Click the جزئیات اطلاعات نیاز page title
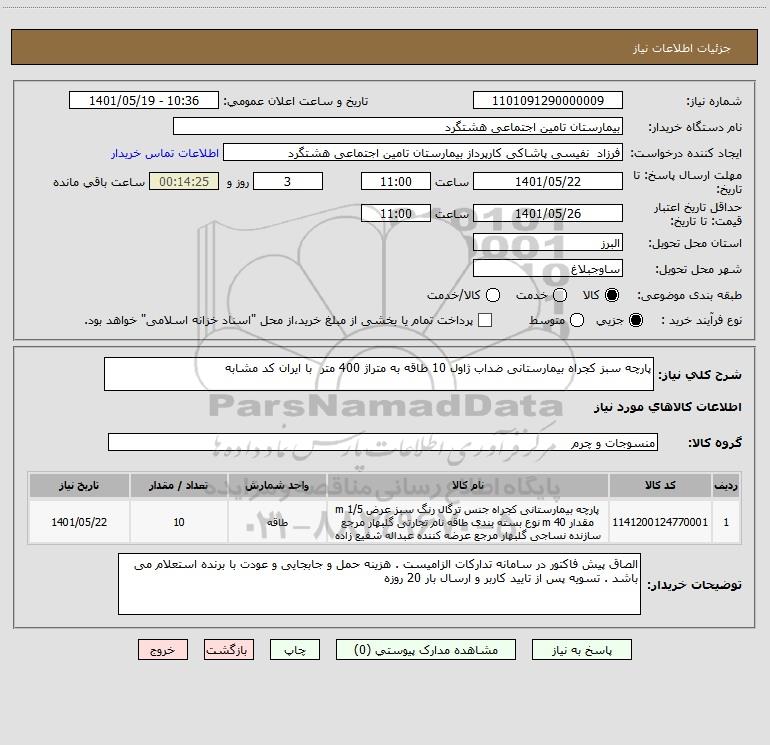This screenshot has width=770, height=745. (x=681, y=48)
